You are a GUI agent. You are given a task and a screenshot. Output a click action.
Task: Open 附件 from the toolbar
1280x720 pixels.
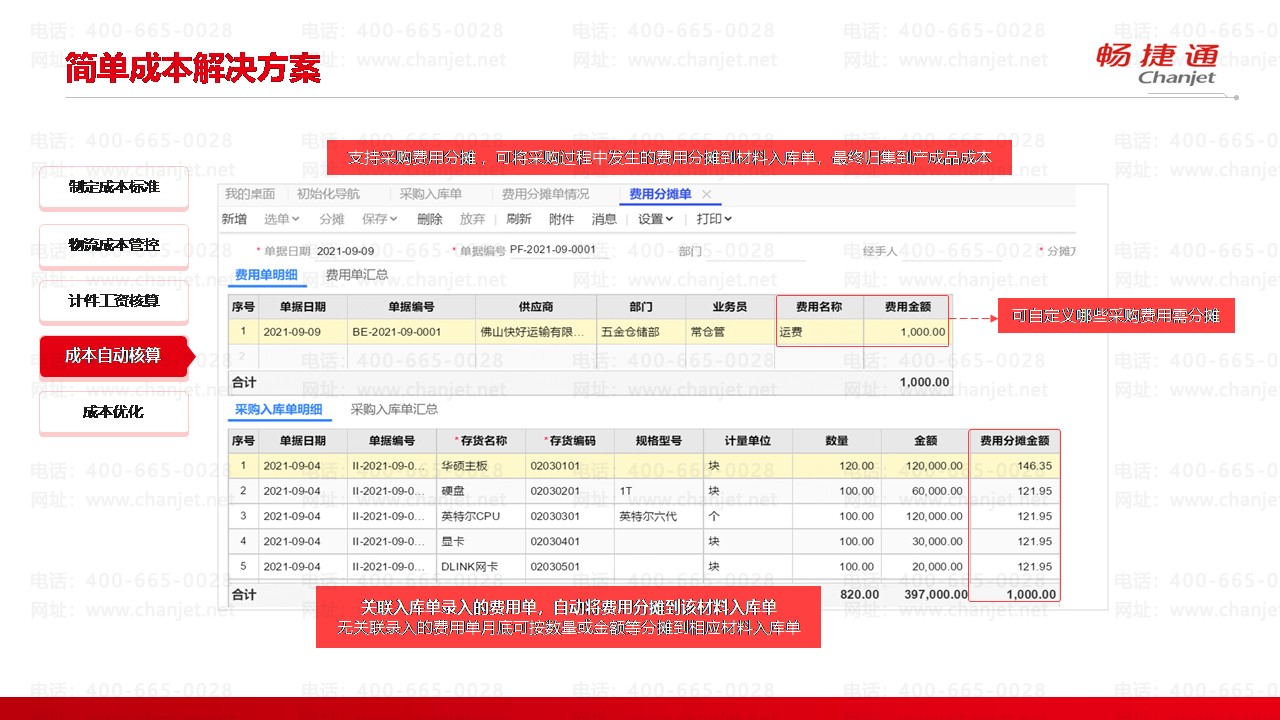tap(562, 219)
